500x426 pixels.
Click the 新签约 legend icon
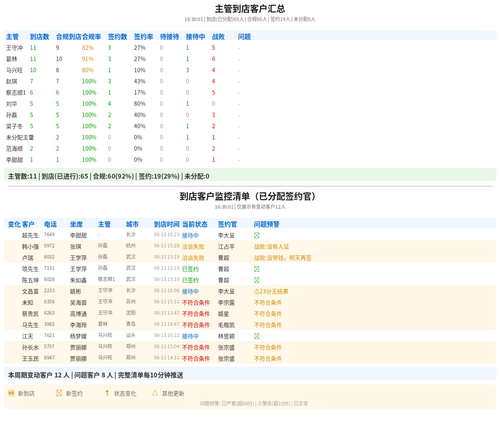(59, 393)
